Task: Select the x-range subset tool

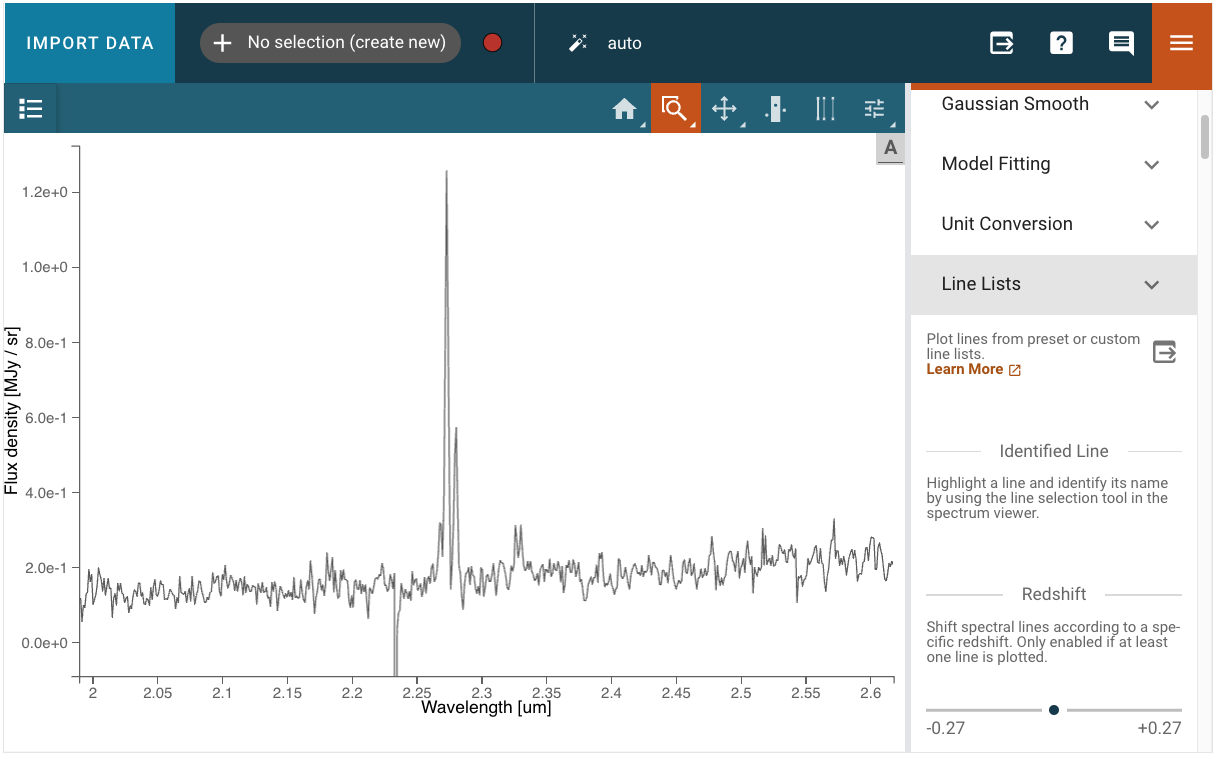Action: 775,109
